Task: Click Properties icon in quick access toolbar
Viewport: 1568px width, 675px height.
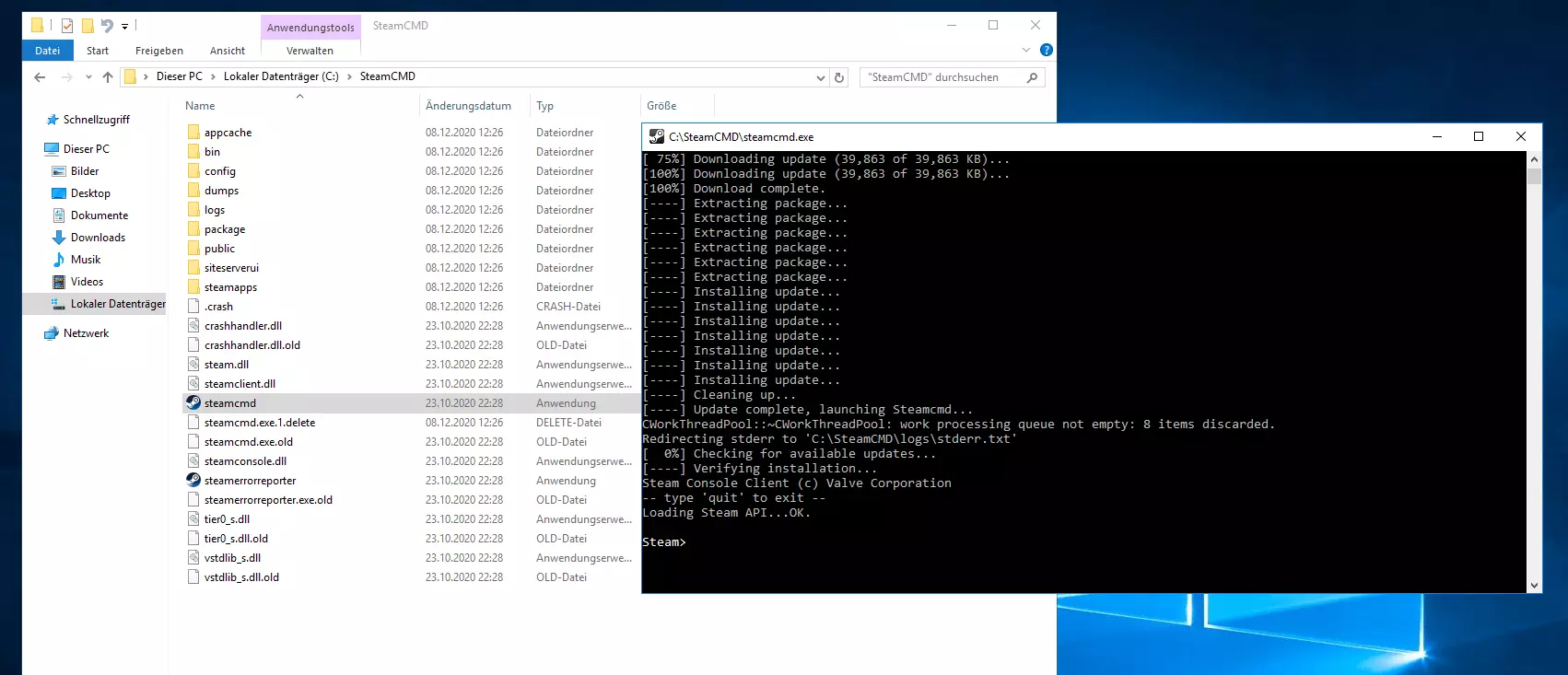Action: click(67, 26)
